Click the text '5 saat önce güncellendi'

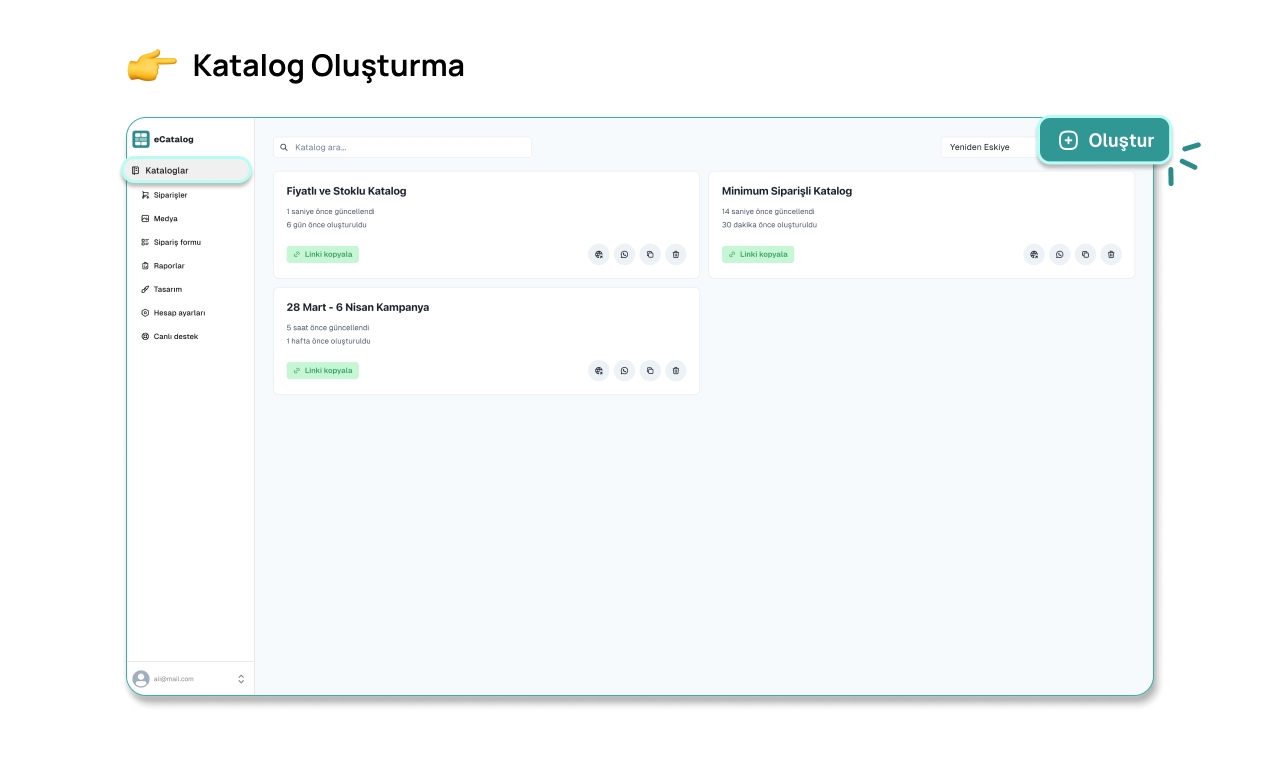(328, 328)
